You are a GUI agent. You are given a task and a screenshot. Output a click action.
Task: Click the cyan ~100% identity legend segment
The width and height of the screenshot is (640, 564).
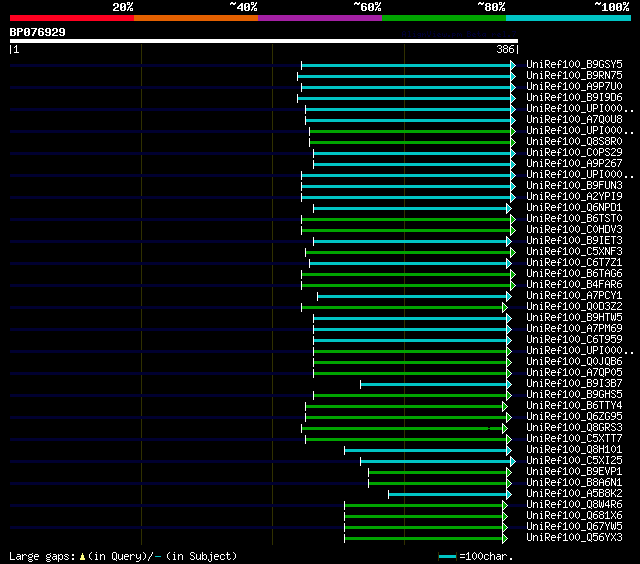(x=567, y=18)
